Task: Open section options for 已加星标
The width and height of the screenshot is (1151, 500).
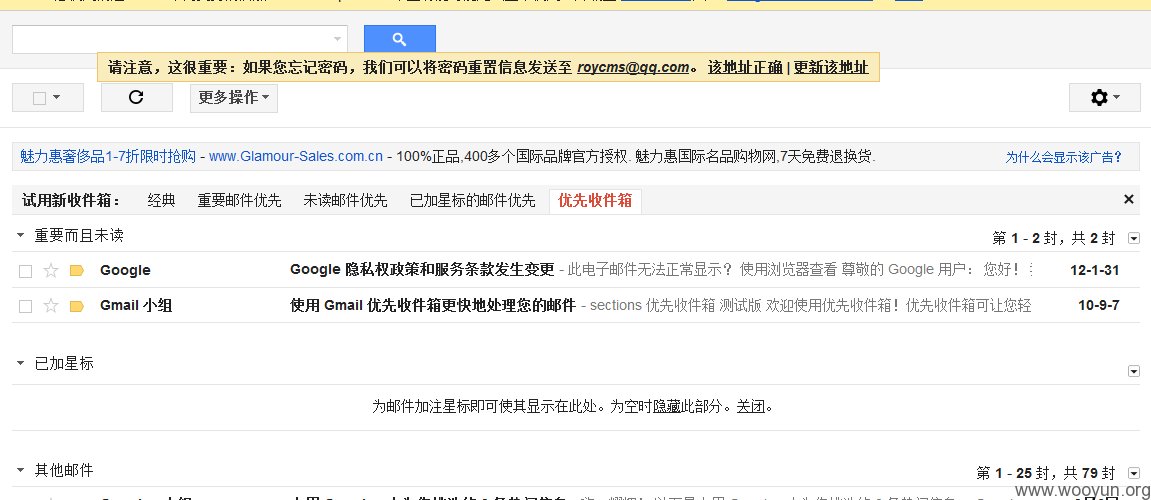Action: tap(1133, 372)
